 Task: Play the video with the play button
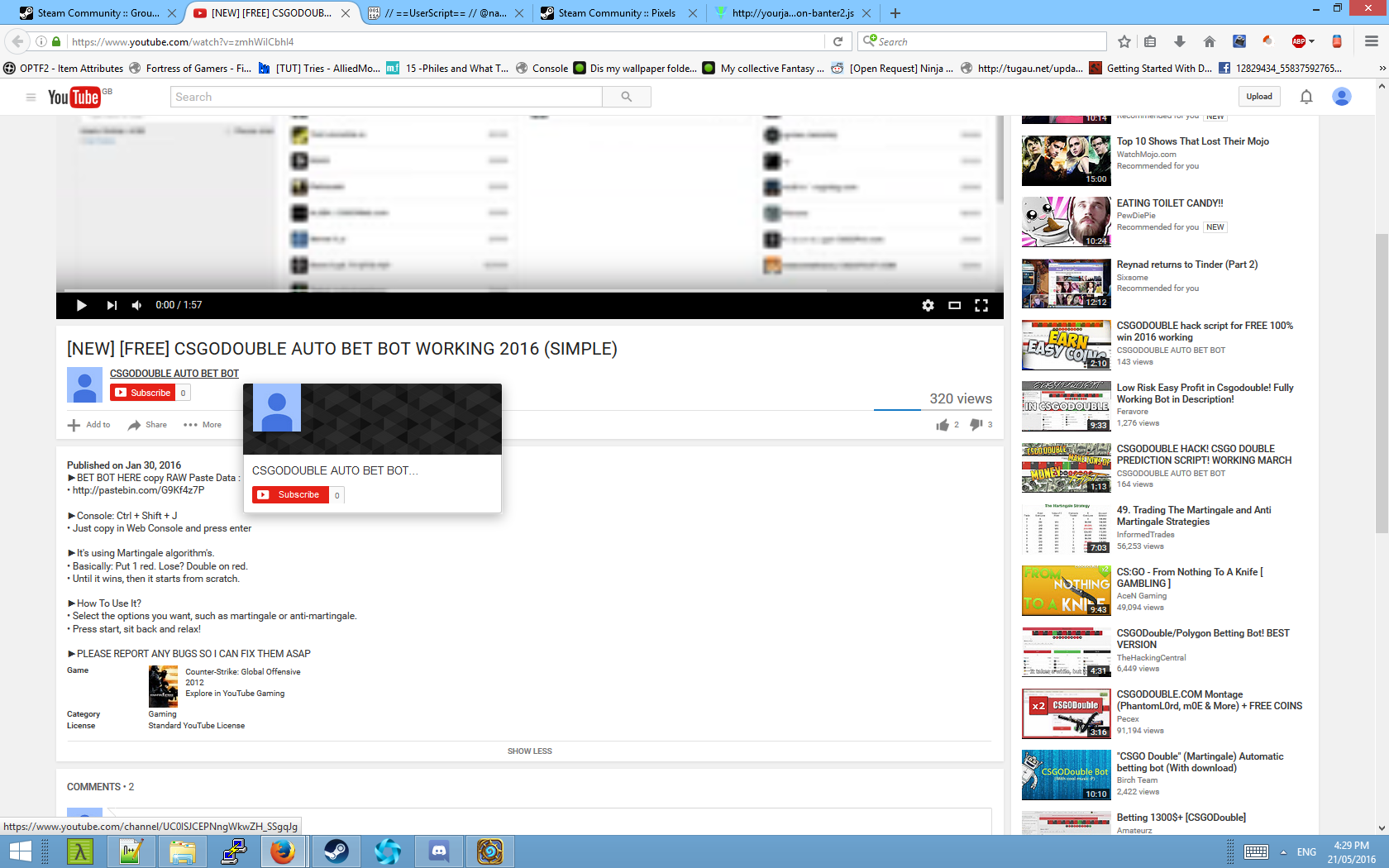(x=81, y=305)
